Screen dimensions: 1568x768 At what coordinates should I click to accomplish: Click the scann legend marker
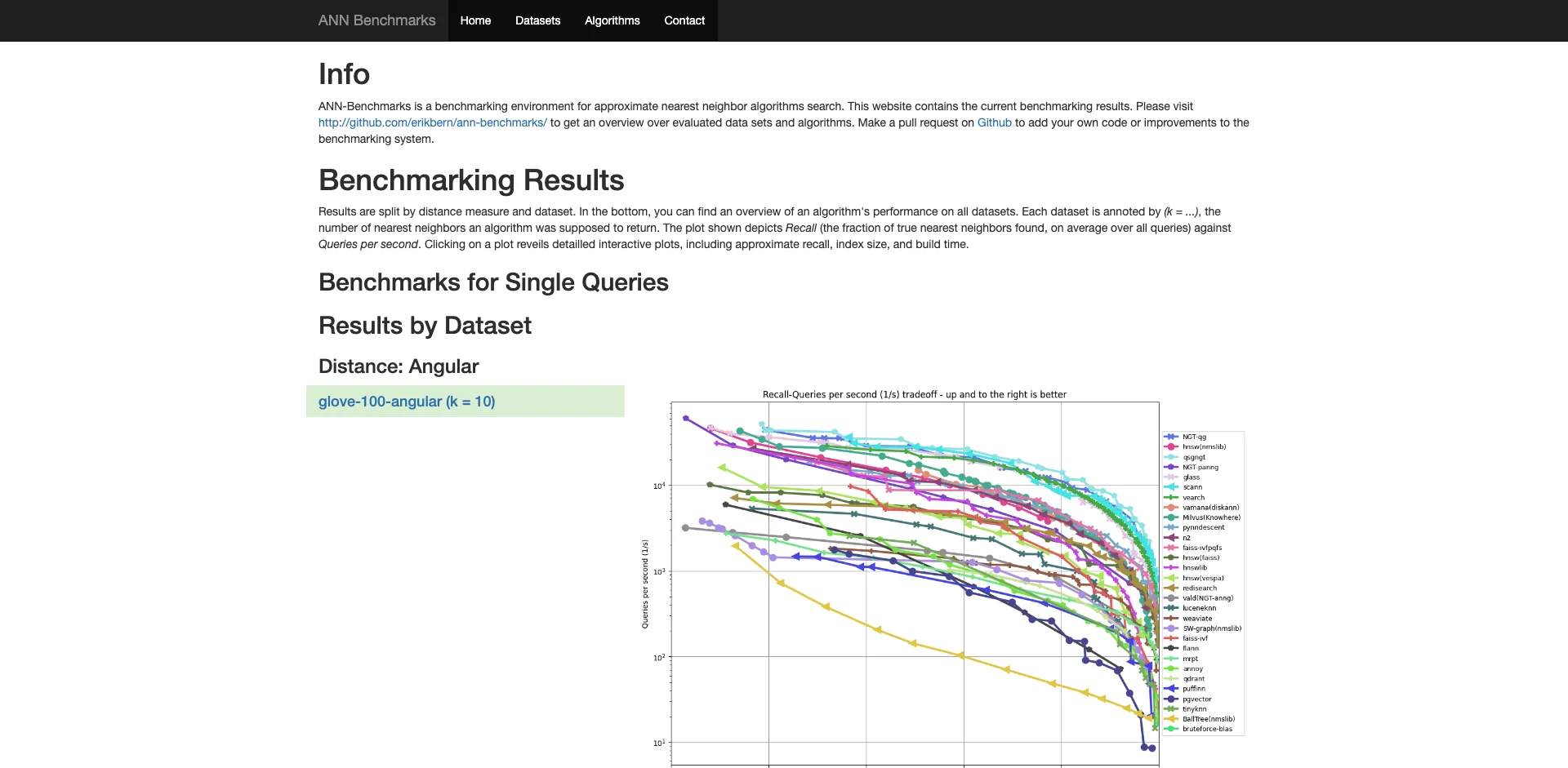point(1170,487)
